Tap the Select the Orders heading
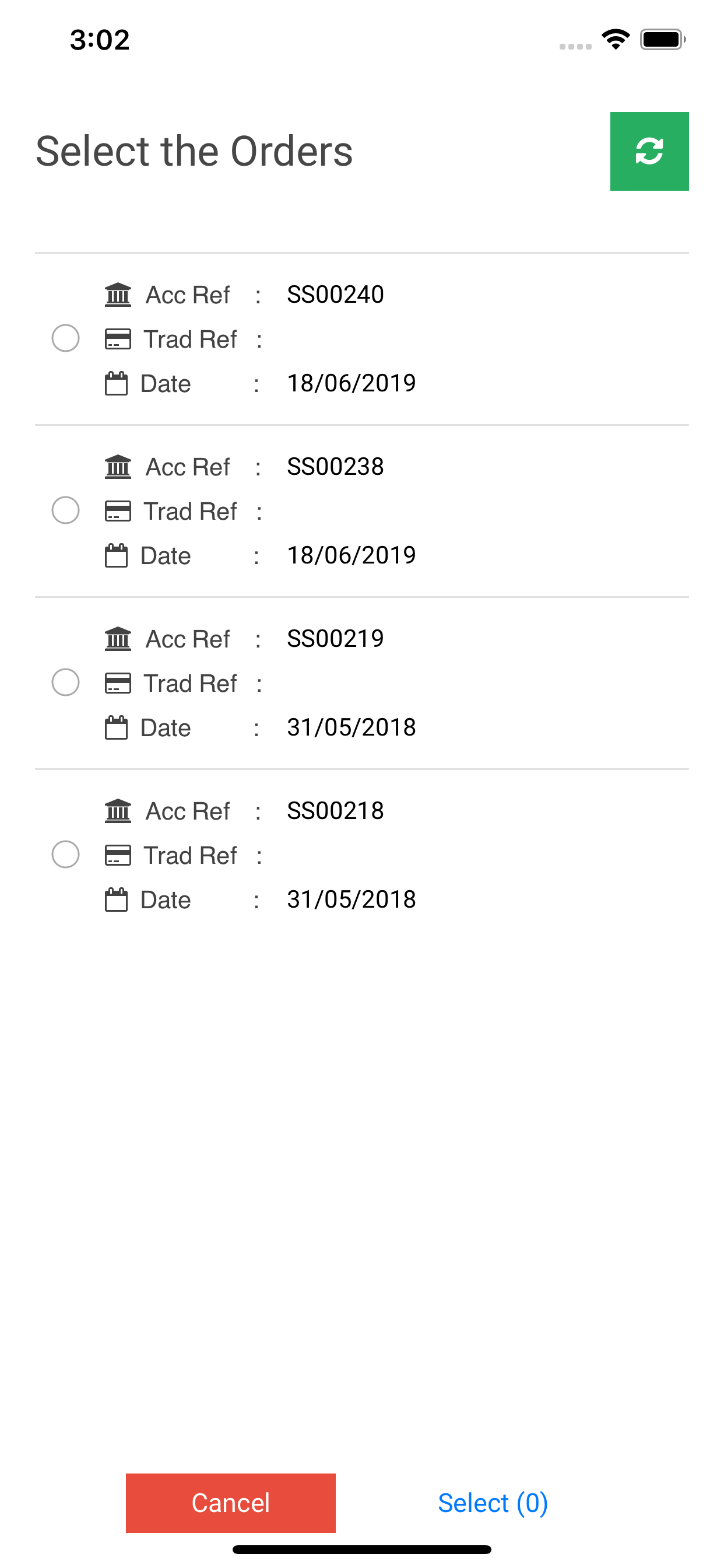Screen dimensions: 724x1568 click(194, 151)
